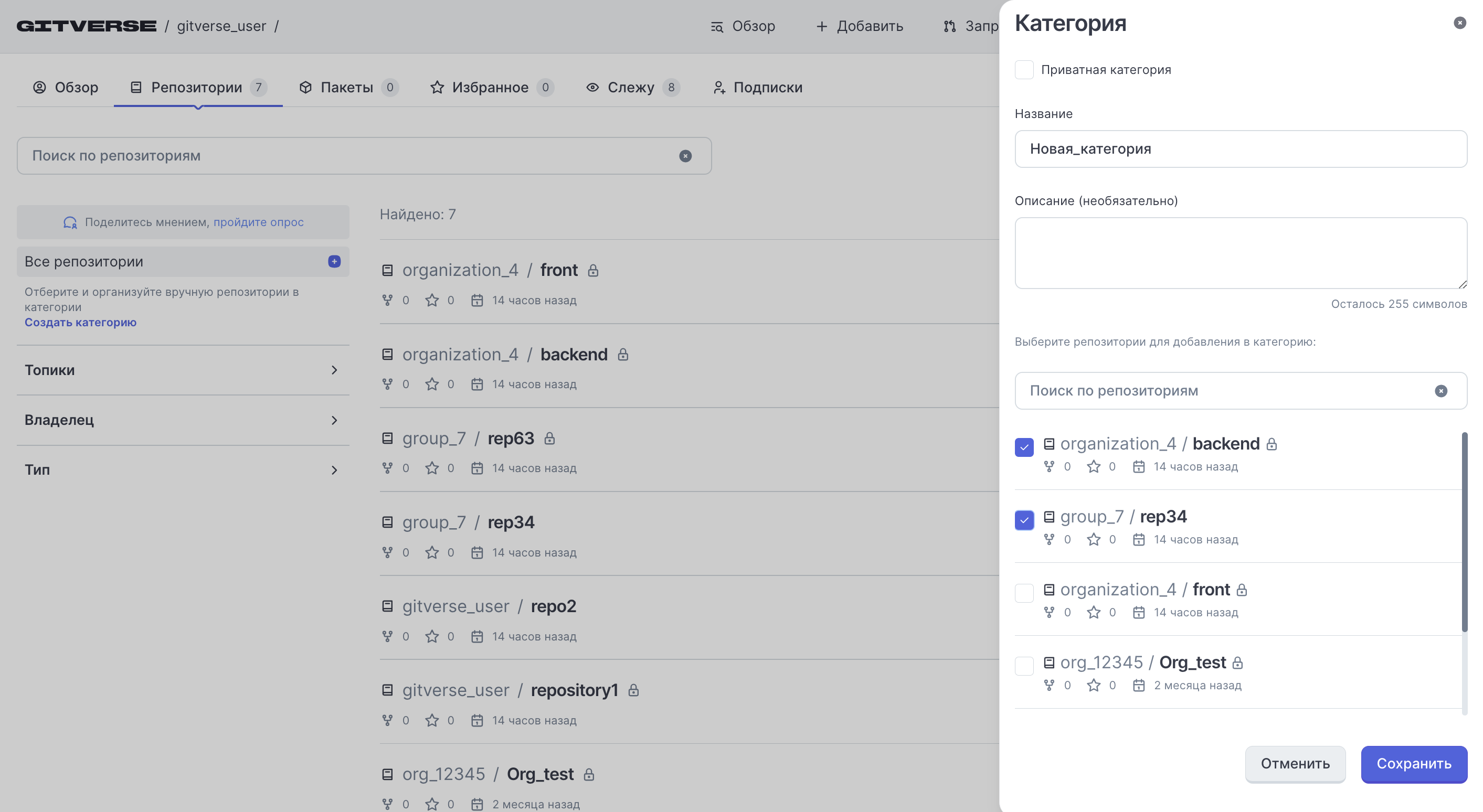Follow the пройдите опрос link
The image size is (1483, 812).
pos(259,222)
